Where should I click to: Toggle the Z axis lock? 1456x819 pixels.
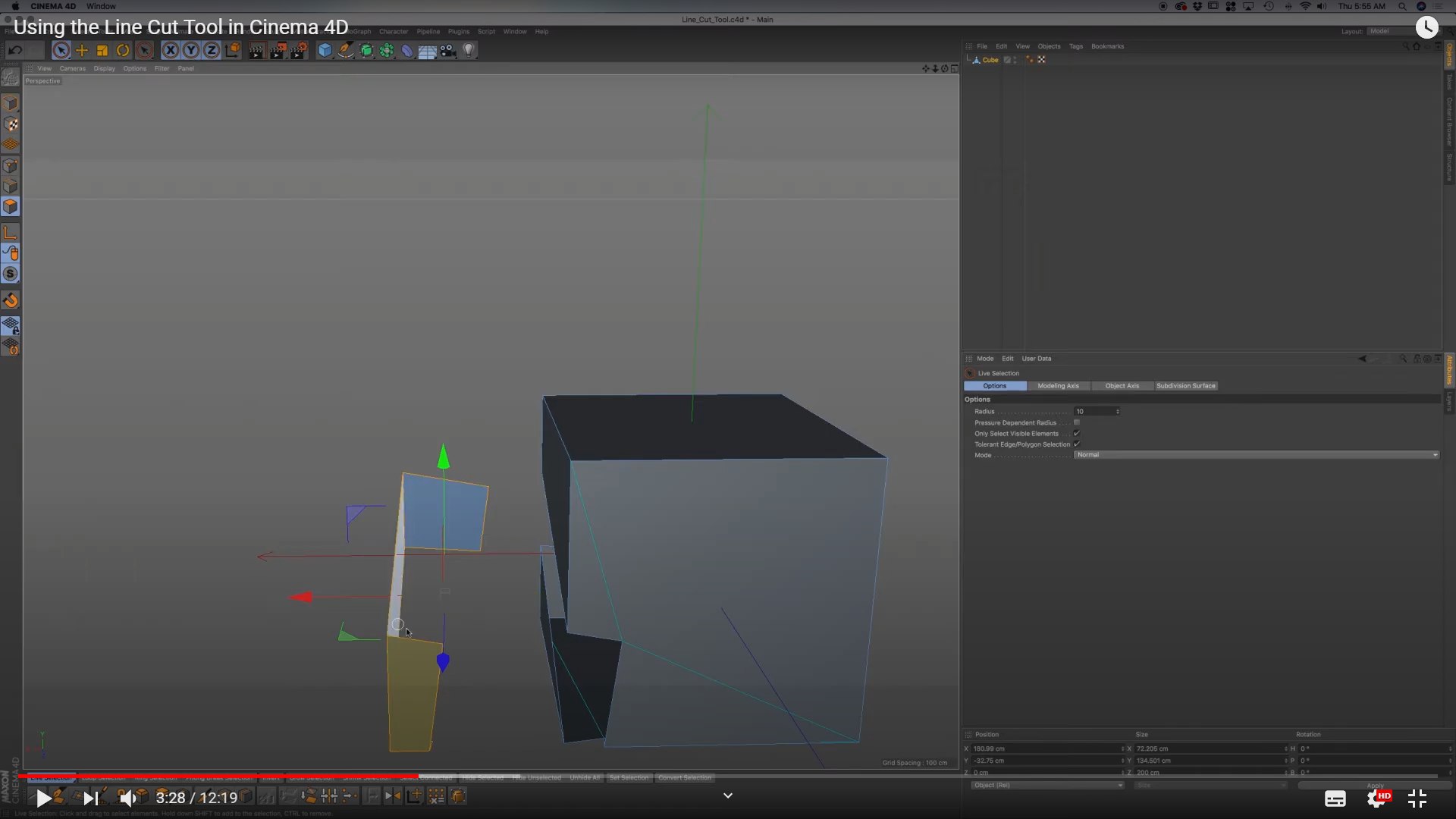[x=212, y=50]
